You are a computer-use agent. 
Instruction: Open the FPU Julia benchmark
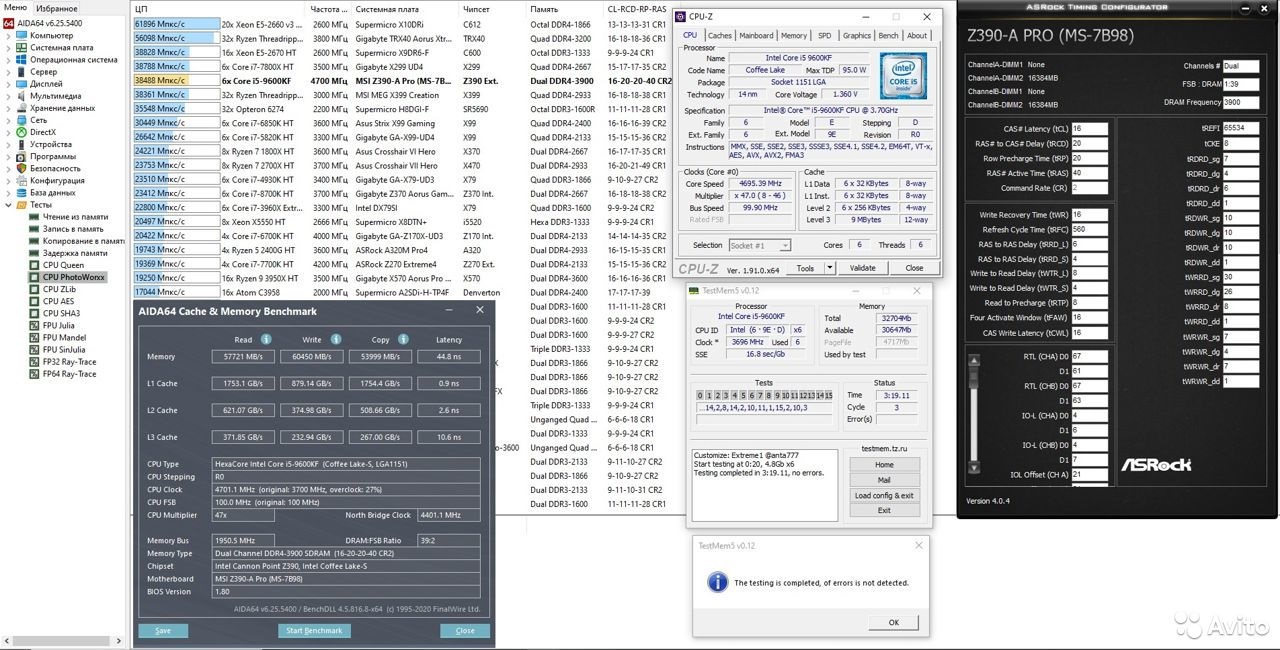tap(52, 325)
